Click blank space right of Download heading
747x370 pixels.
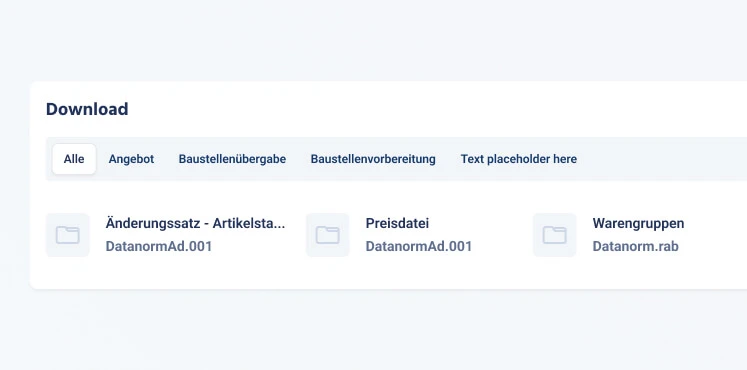pos(429,109)
